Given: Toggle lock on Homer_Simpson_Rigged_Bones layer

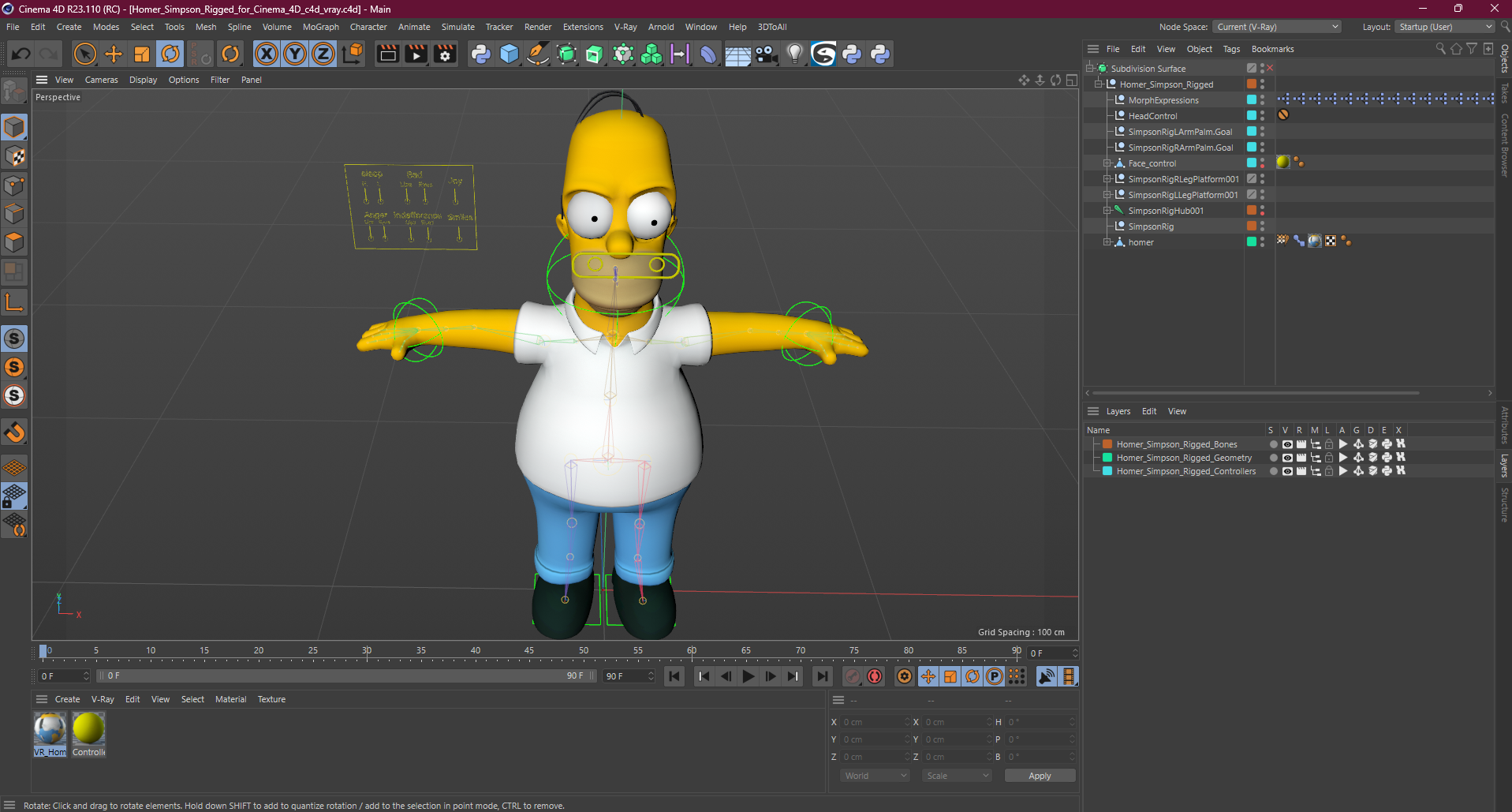Looking at the screenshot, I should (x=1329, y=444).
